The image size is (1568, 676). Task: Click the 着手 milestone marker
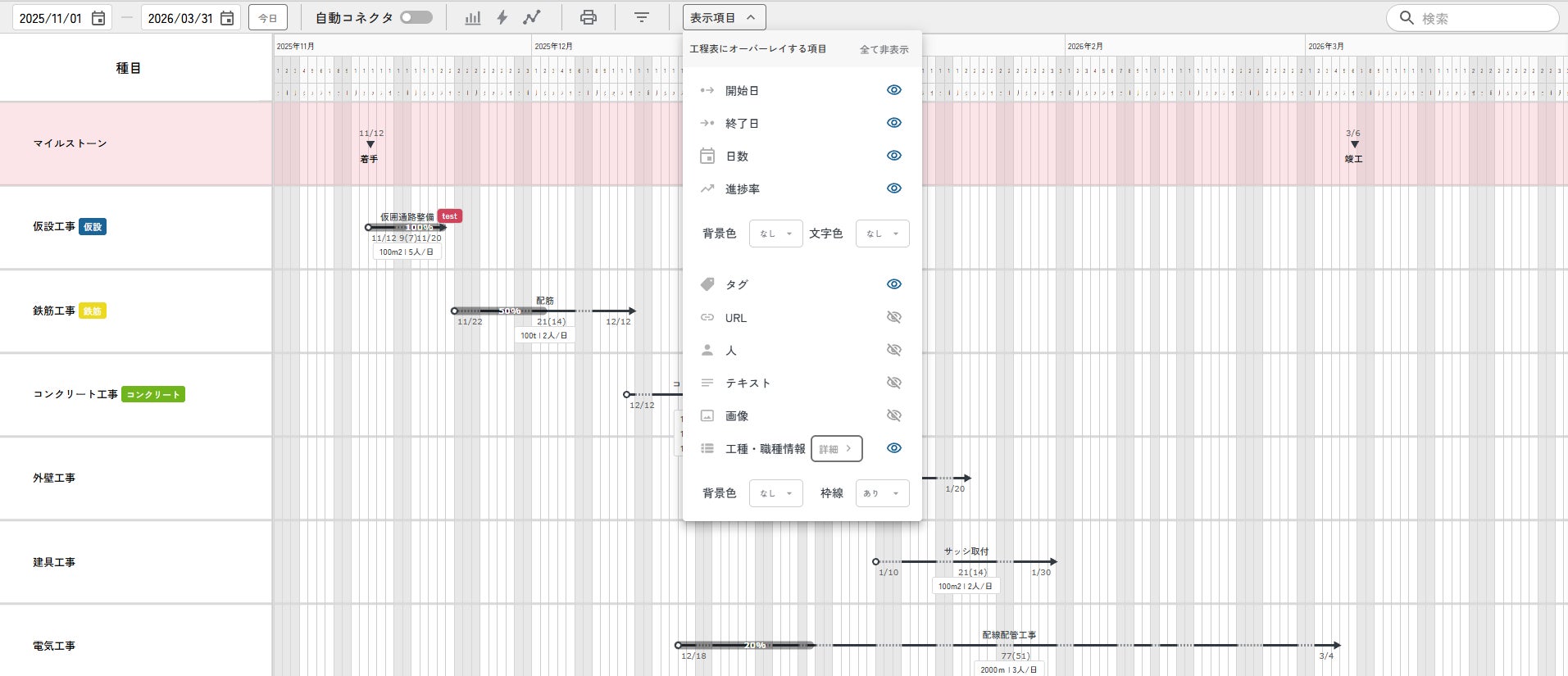[370, 146]
